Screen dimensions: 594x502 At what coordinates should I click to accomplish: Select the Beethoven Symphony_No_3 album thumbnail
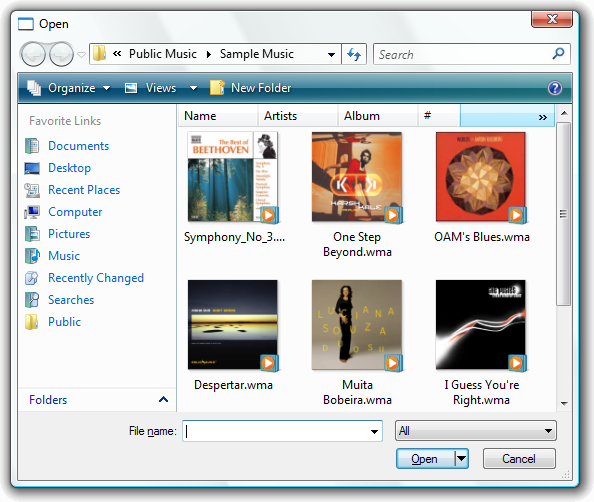tap(233, 177)
